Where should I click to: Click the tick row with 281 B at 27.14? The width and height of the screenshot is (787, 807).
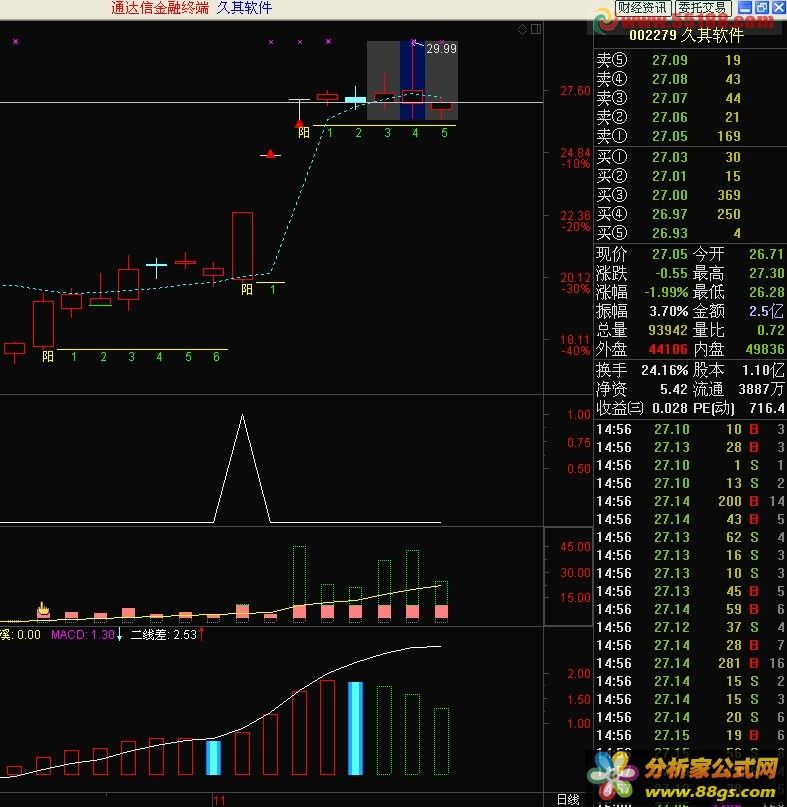coord(690,663)
